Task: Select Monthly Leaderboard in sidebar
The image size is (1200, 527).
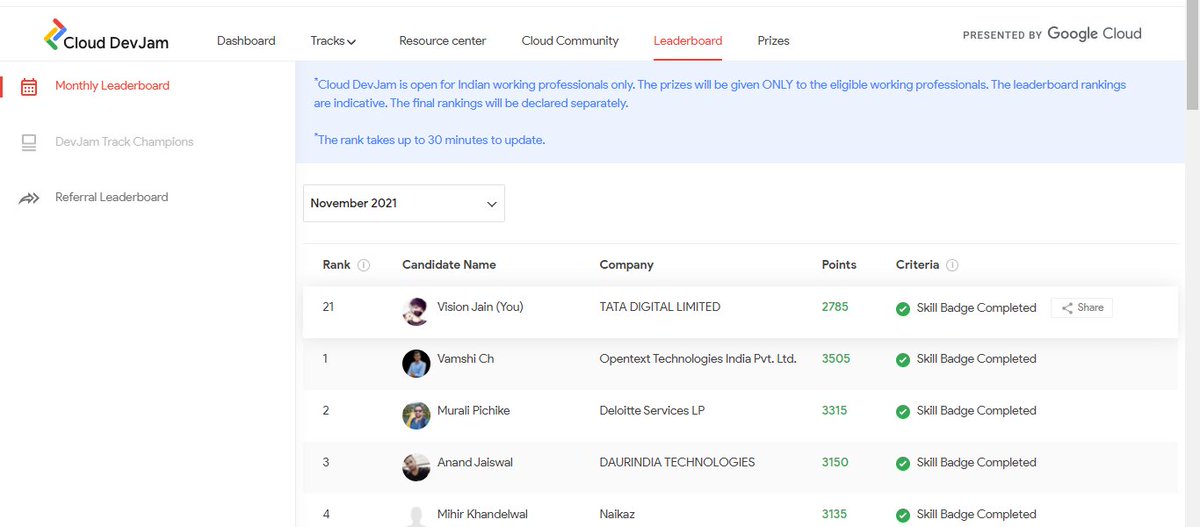Action: tap(112, 86)
